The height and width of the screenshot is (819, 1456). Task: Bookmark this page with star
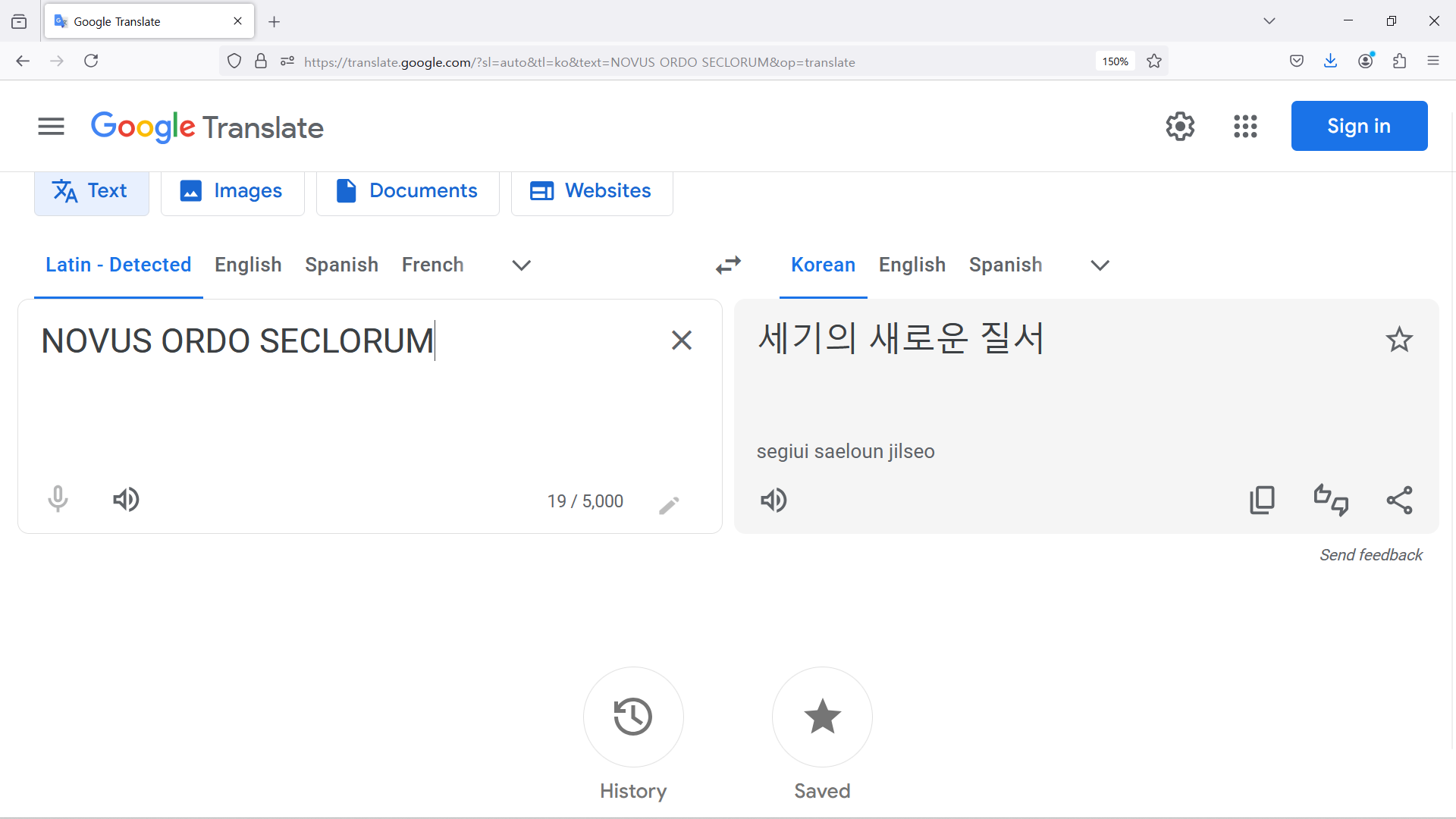(x=1154, y=61)
